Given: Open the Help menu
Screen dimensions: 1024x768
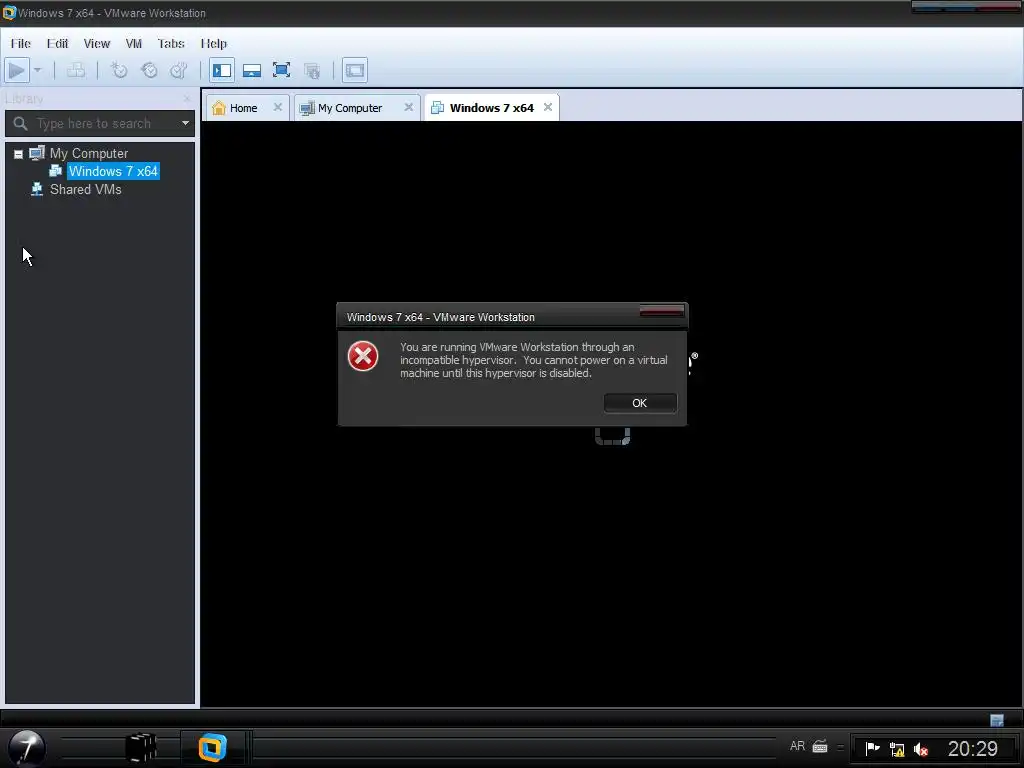Looking at the screenshot, I should tap(214, 44).
